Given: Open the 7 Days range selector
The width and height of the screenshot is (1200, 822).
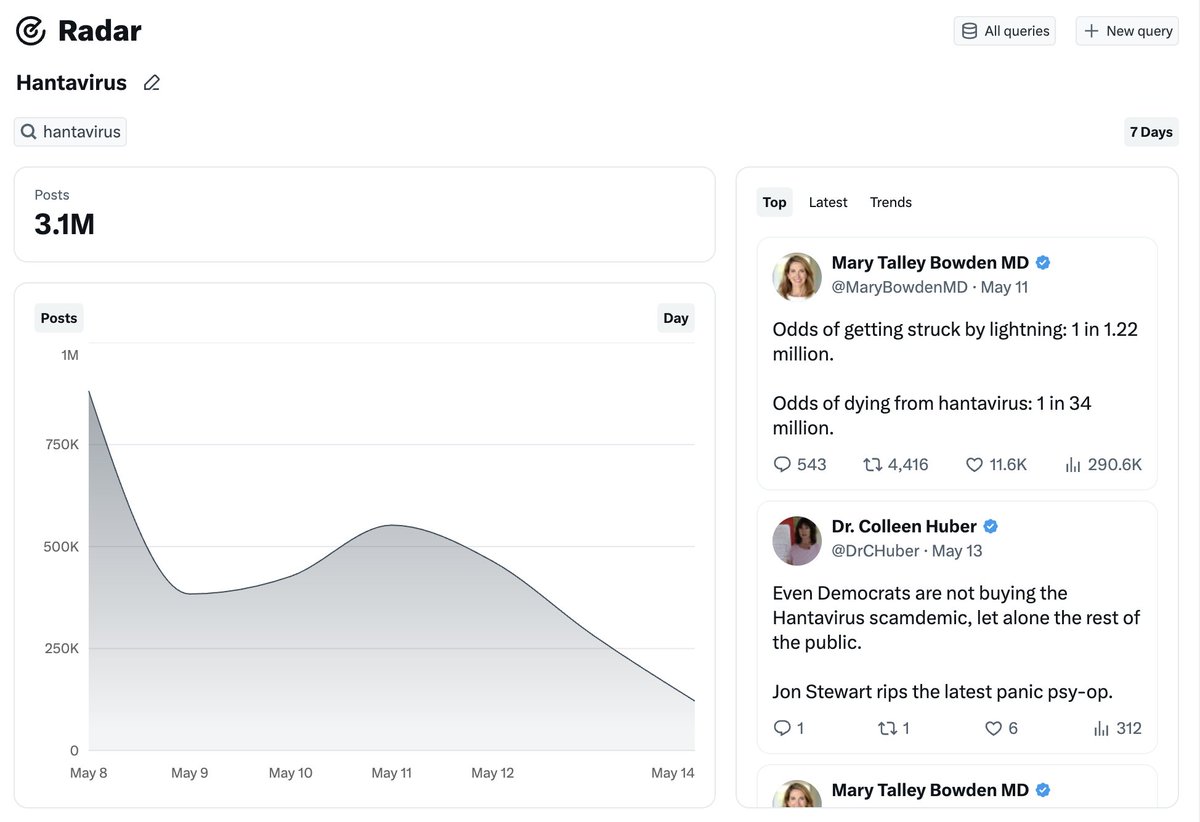Looking at the screenshot, I should pyautogui.click(x=1151, y=132).
